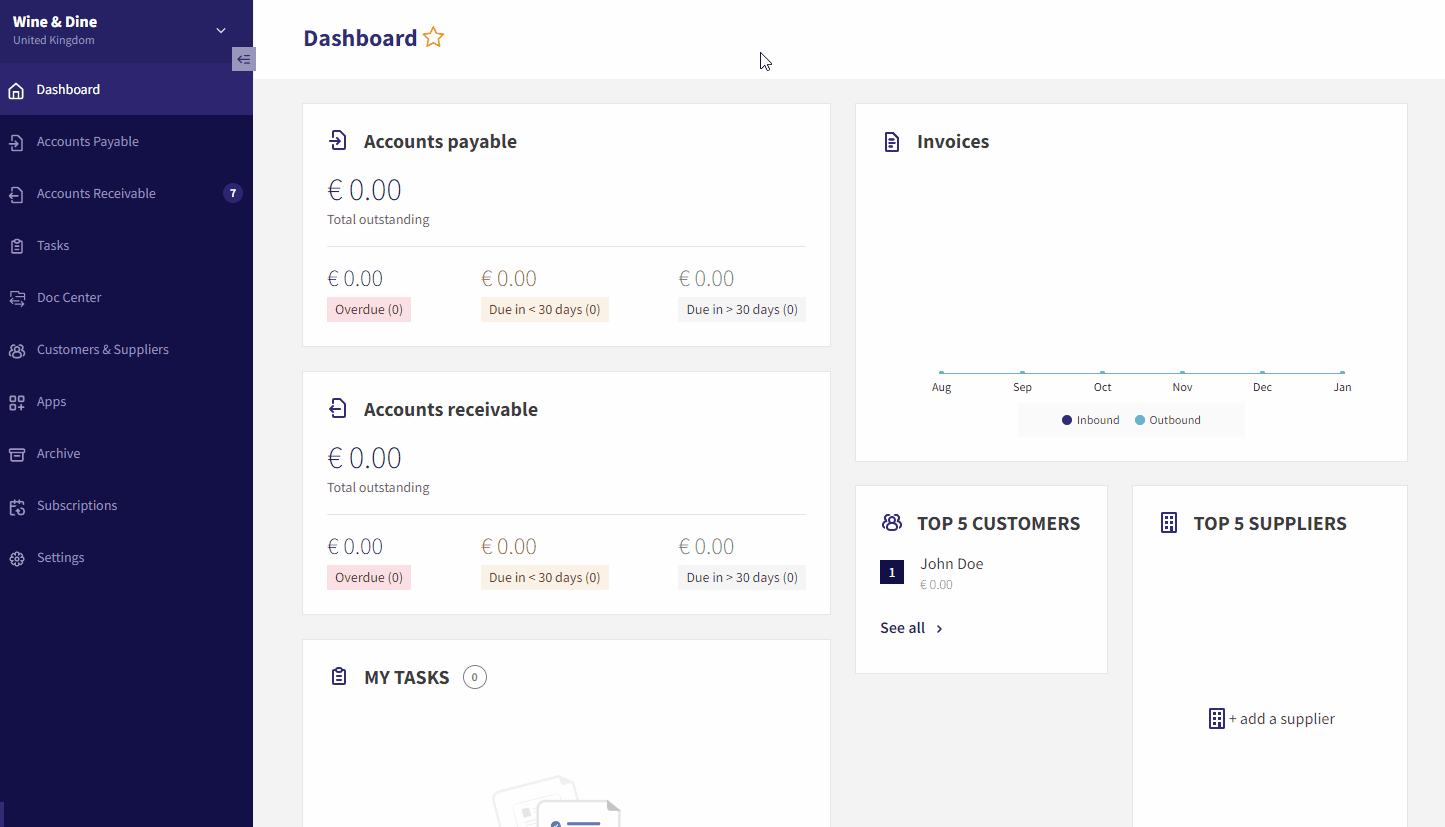The width and height of the screenshot is (1445, 827).
Task: Click Due in < 30 days under Accounts payable
Action: pyautogui.click(x=545, y=310)
